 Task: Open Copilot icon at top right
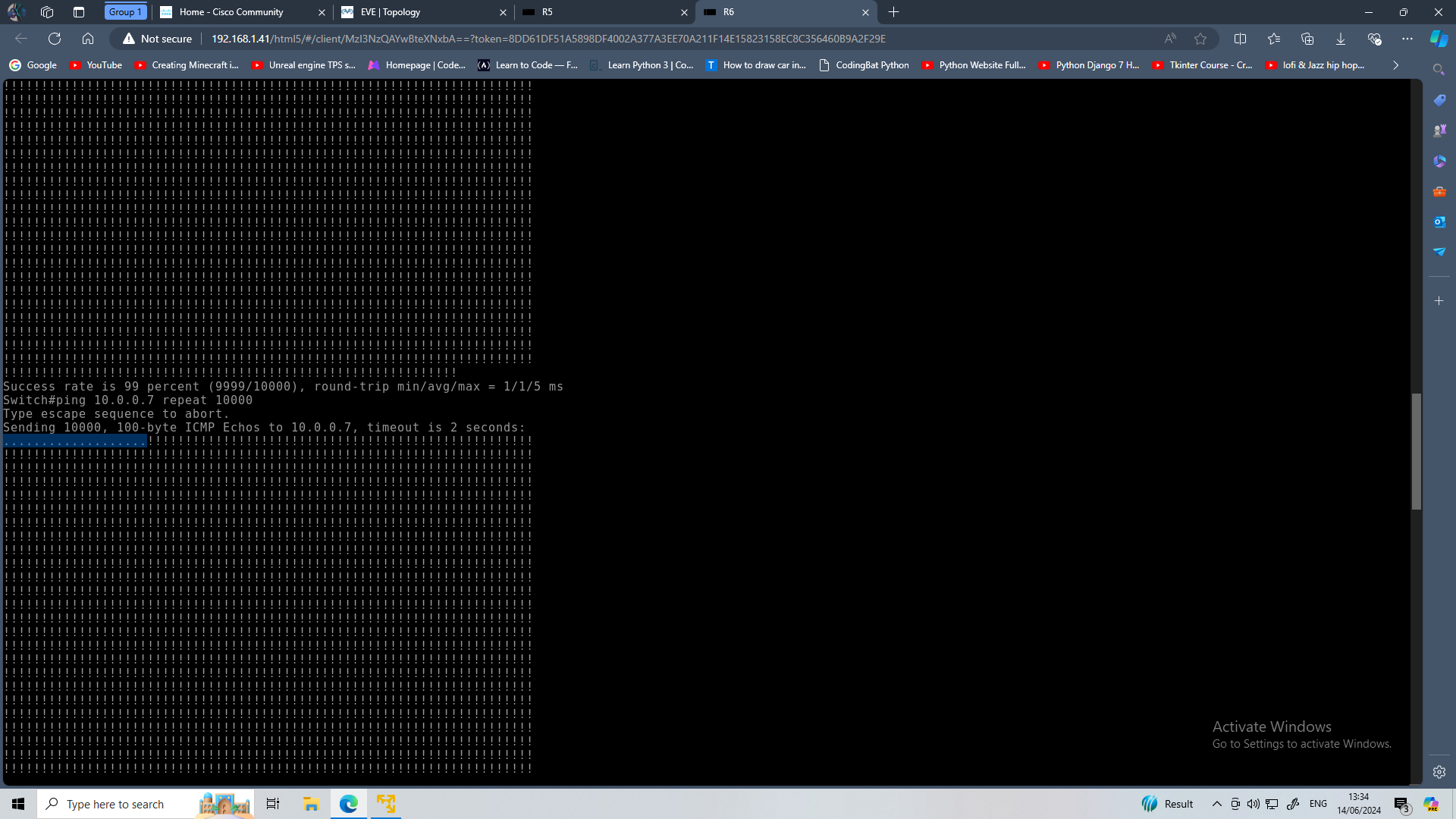click(x=1439, y=39)
